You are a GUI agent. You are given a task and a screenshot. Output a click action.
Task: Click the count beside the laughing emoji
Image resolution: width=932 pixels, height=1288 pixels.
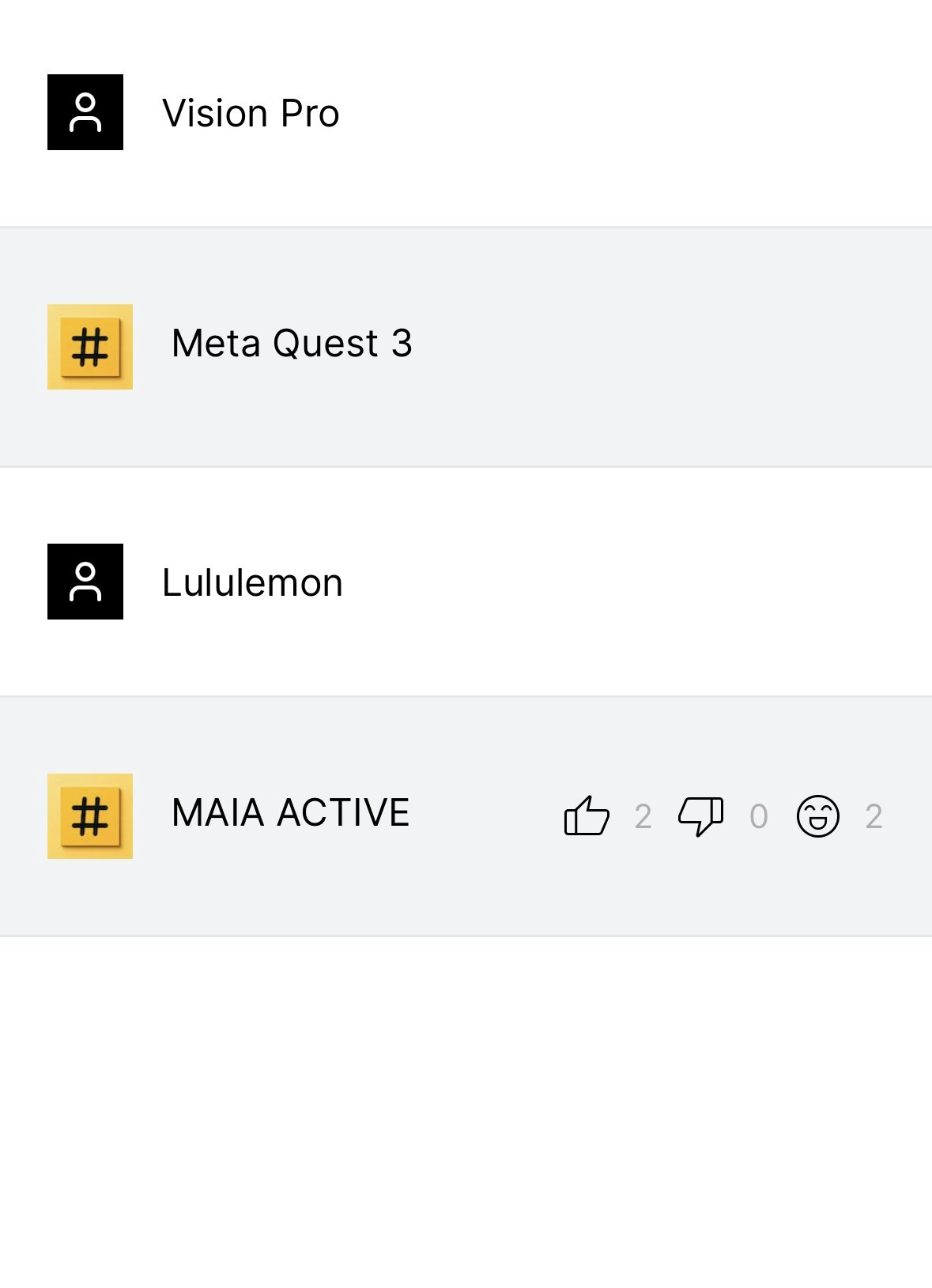pos(874,816)
